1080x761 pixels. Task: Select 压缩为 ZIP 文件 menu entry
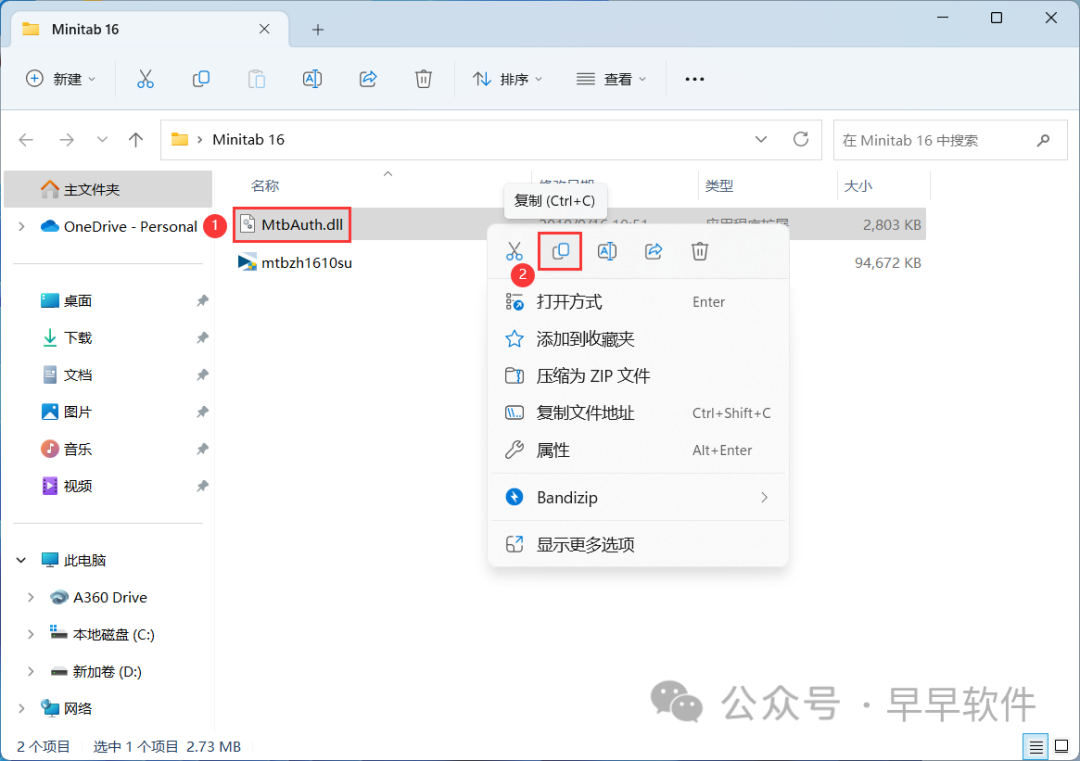[593, 376]
